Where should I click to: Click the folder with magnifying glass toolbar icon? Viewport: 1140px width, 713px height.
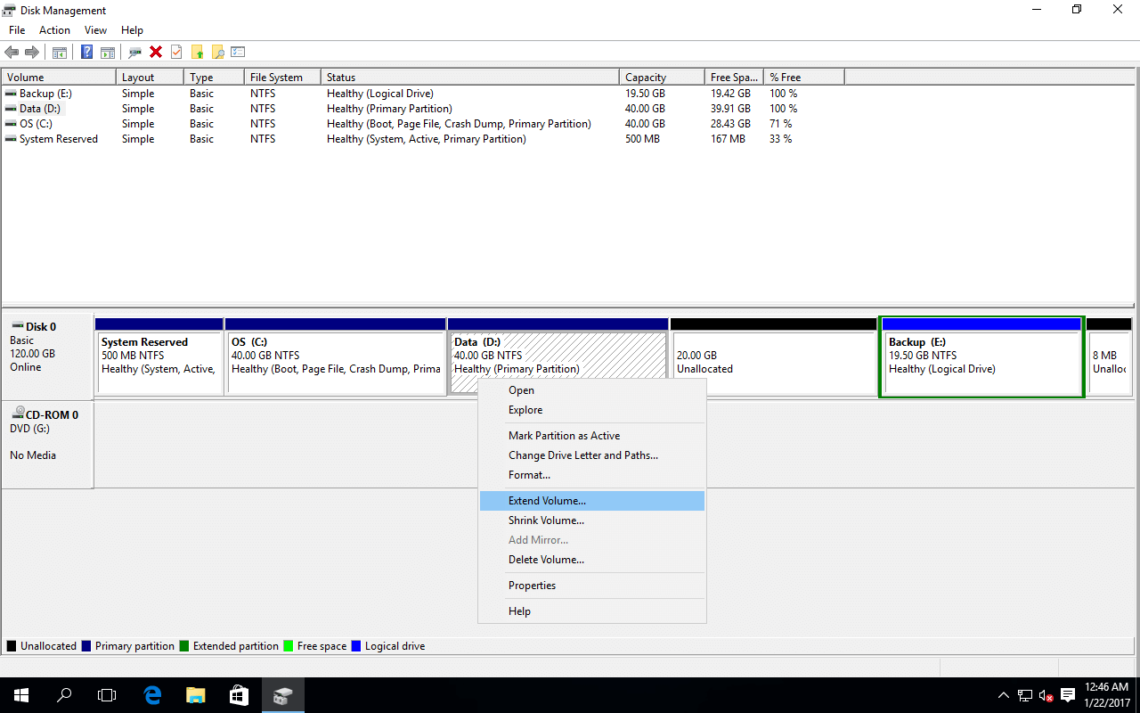coord(219,51)
